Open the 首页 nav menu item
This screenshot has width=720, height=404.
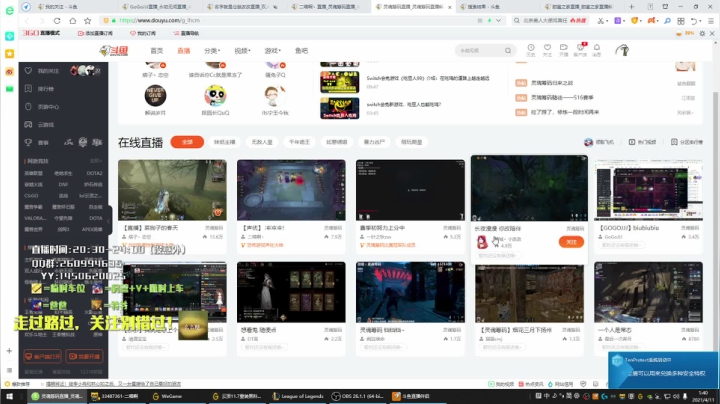point(157,51)
